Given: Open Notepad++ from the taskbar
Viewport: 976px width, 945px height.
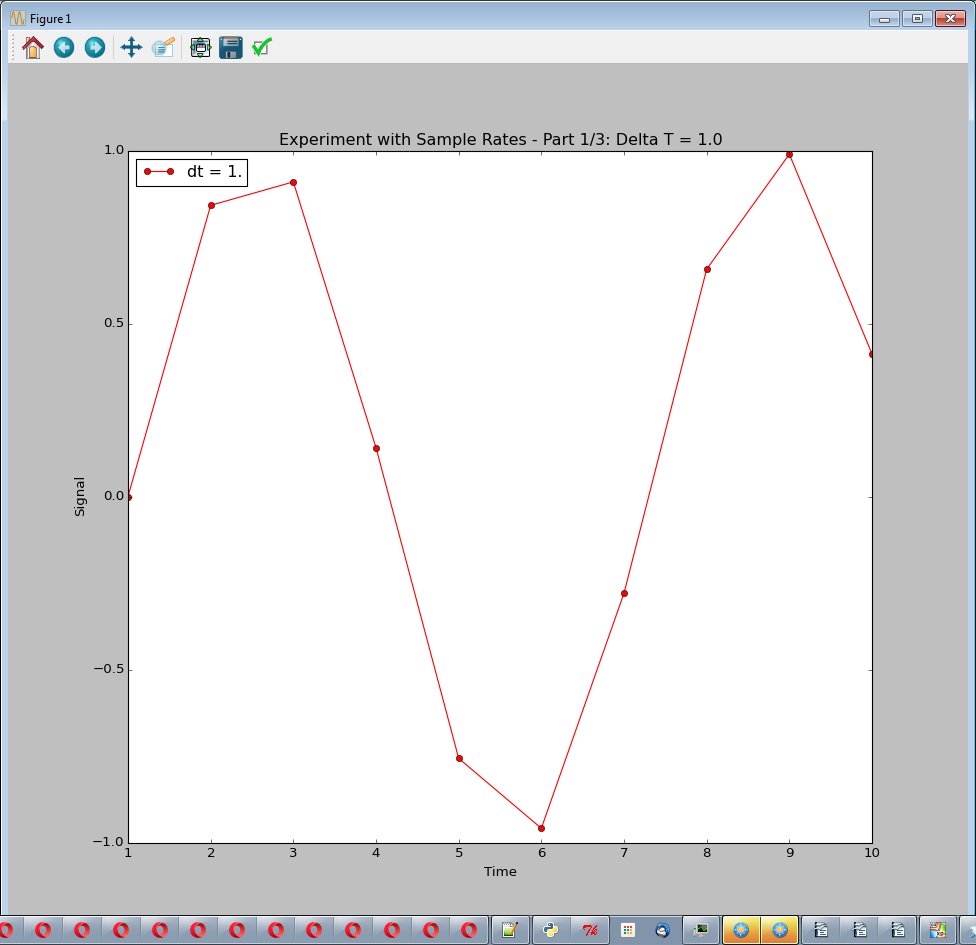Looking at the screenshot, I should pyautogui.click(x=510, y=930).
